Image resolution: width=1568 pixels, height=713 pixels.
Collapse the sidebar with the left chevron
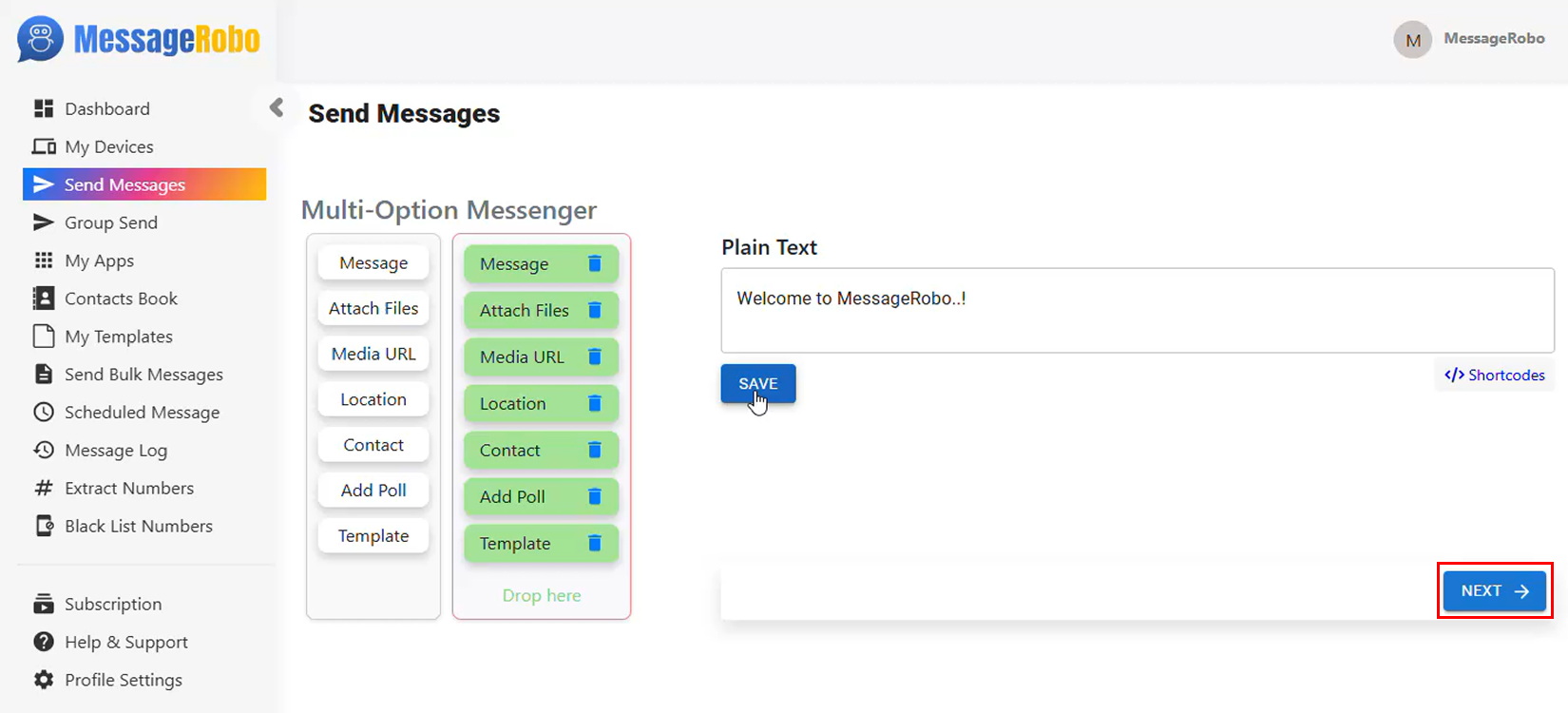[277, 107]
